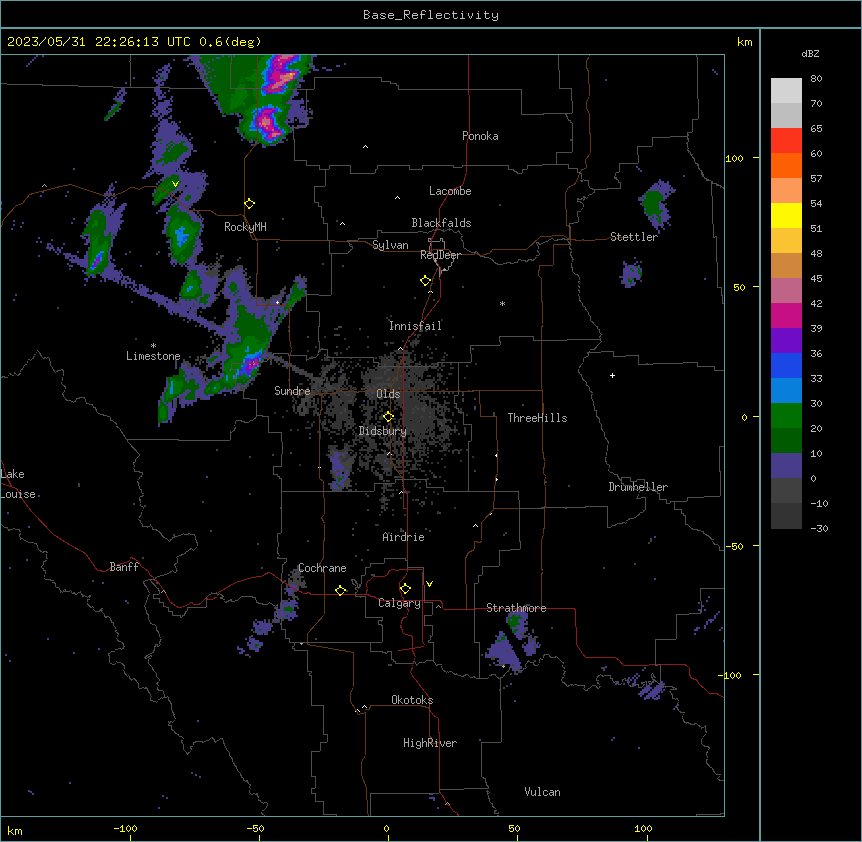Select the Sylvan label
The image size is (862, 842).
[390, 245]
